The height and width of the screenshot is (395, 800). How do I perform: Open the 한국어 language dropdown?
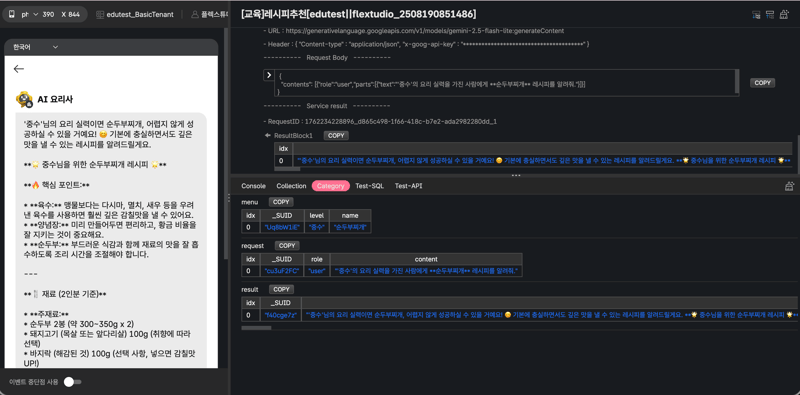35,47
